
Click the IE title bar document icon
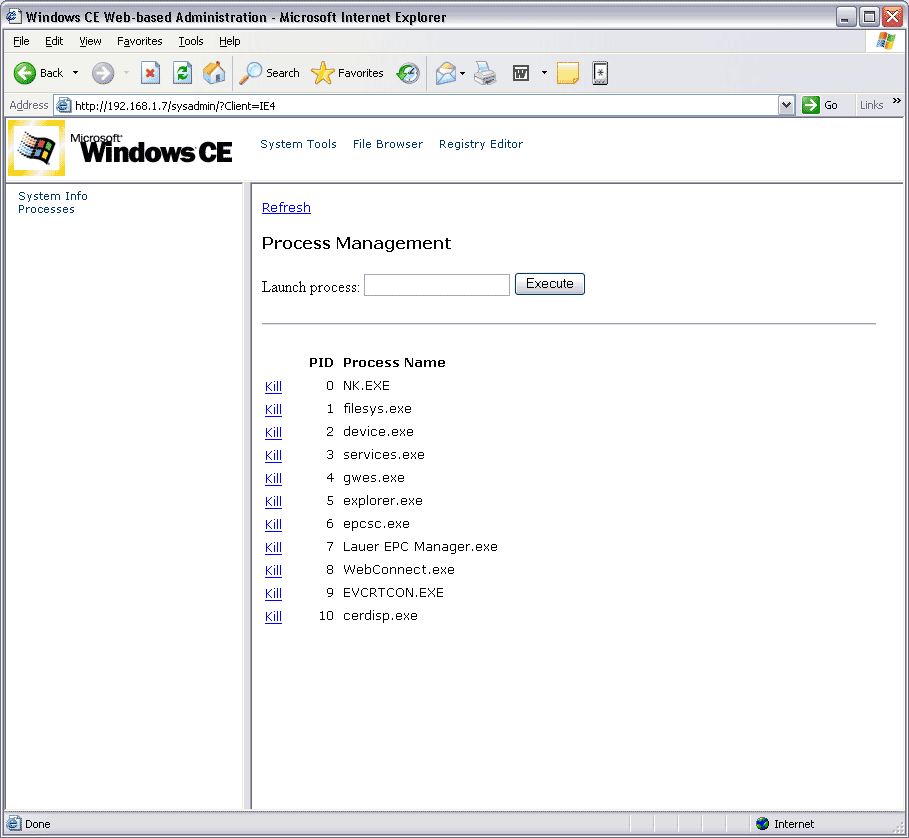14,16
